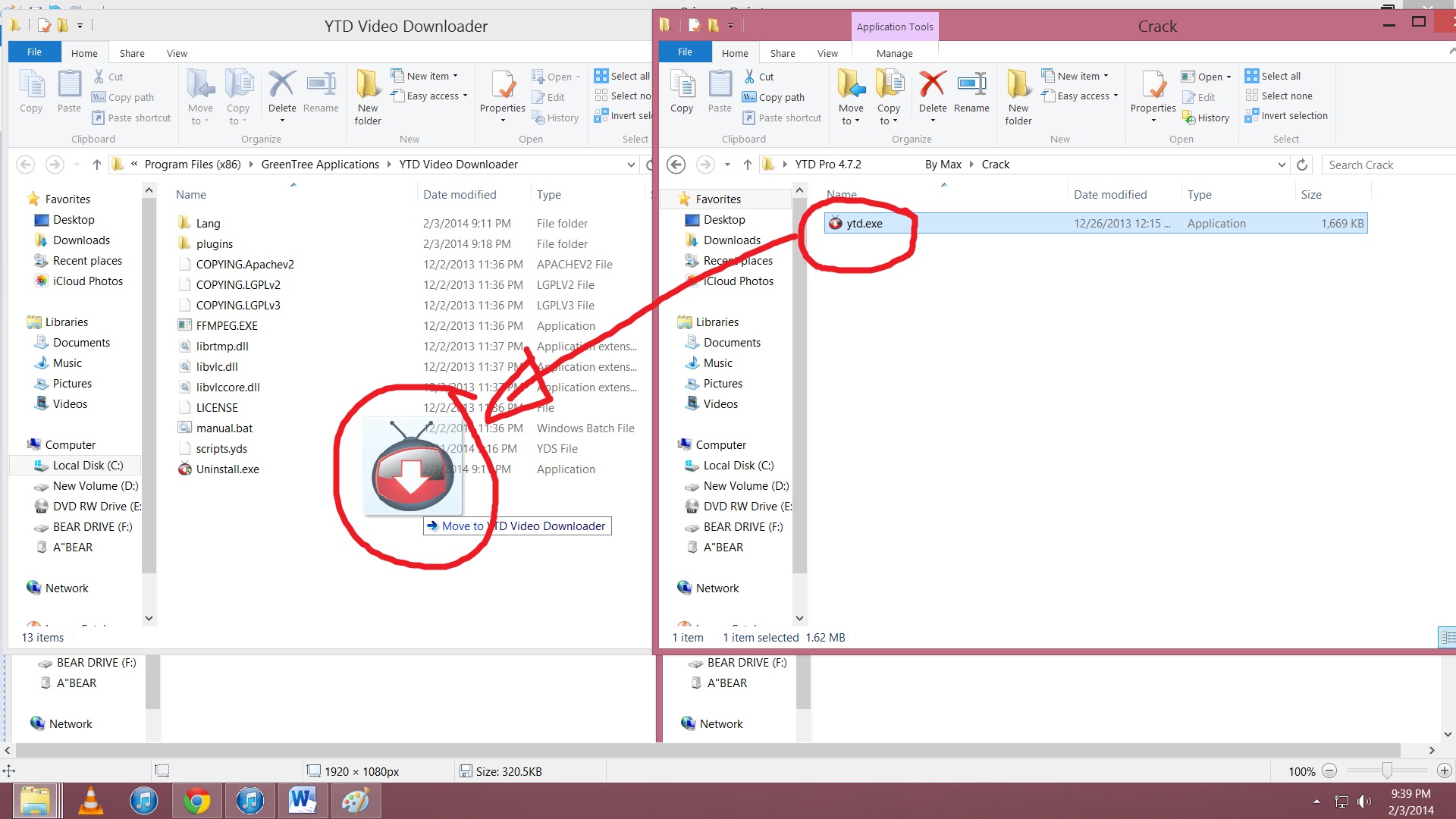Sort by Date modified column in Crack window
The height and width of the screenshot is (819, 1456).
(1110, 195)
